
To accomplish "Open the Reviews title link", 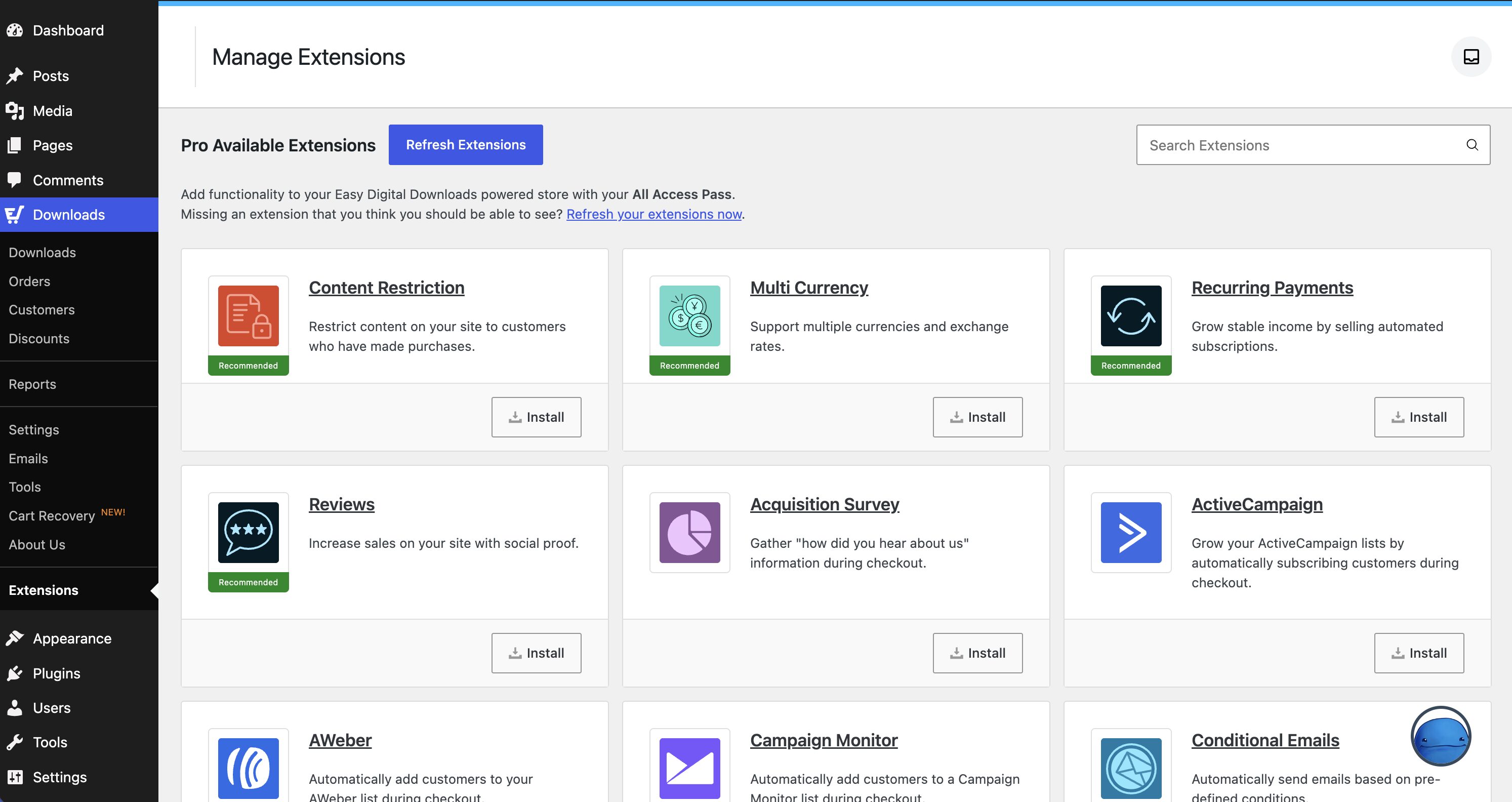I will click(342, 504).
